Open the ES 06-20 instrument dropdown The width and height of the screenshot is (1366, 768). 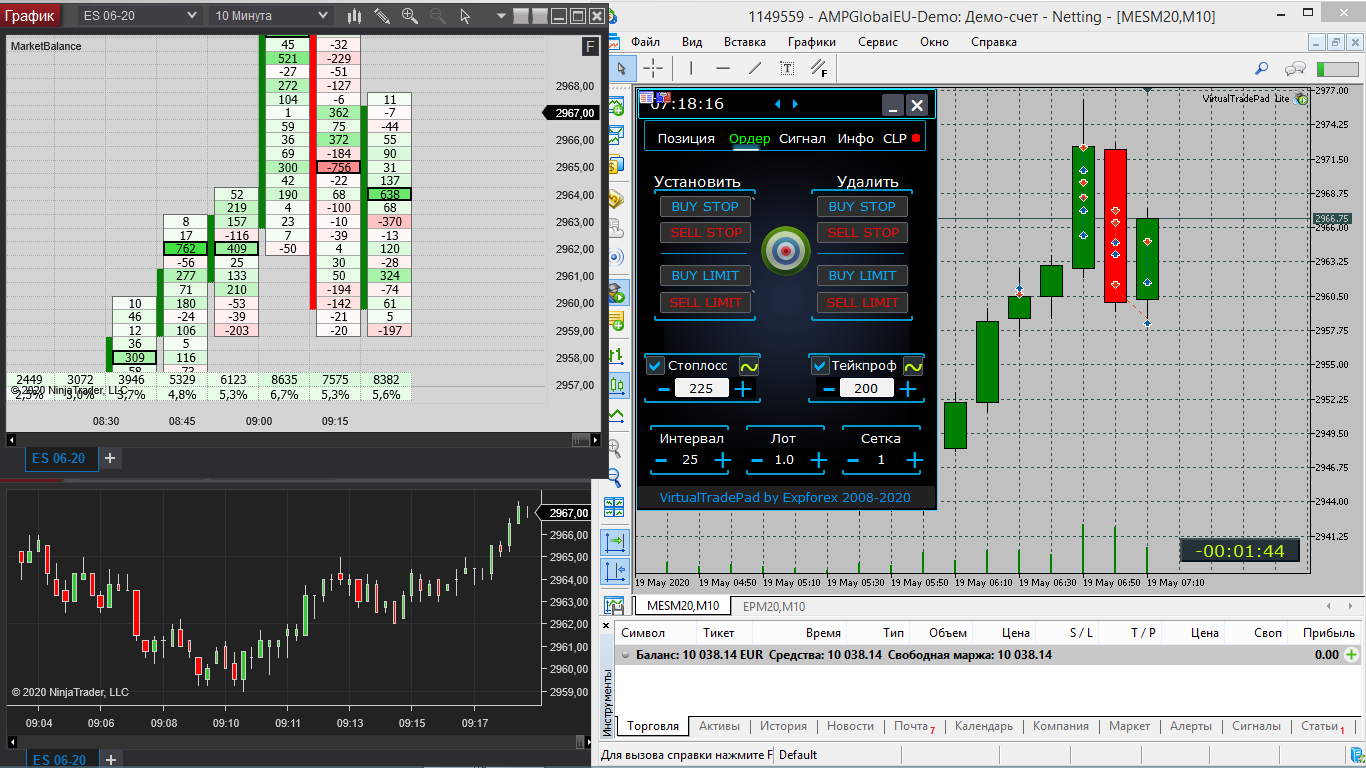pyautogui.click(x=139, y=16)
